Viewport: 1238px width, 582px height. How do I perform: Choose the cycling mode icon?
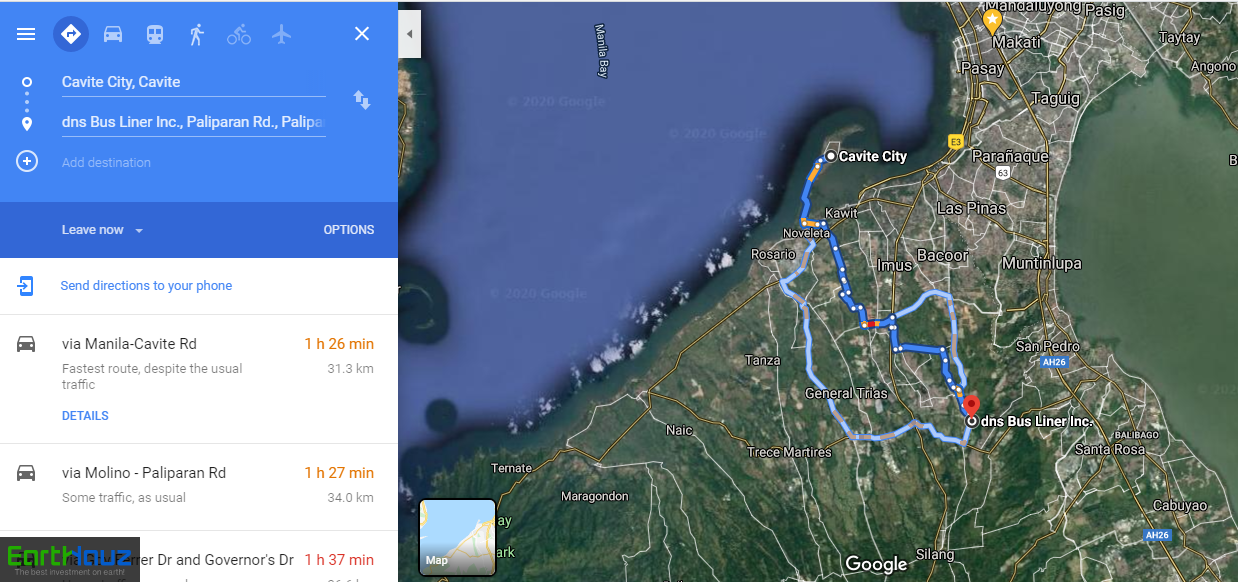point(239,34)
